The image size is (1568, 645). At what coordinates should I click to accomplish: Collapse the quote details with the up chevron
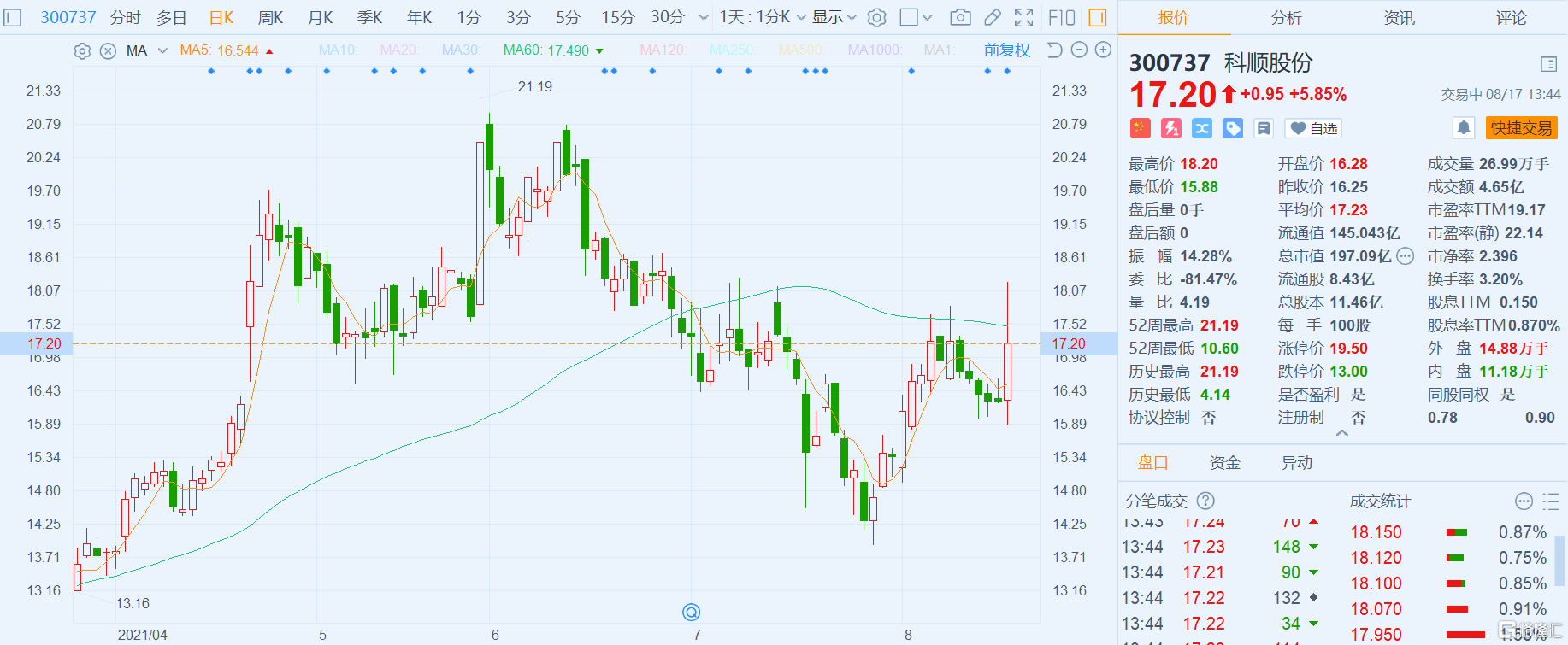[x=1342, y=433]
